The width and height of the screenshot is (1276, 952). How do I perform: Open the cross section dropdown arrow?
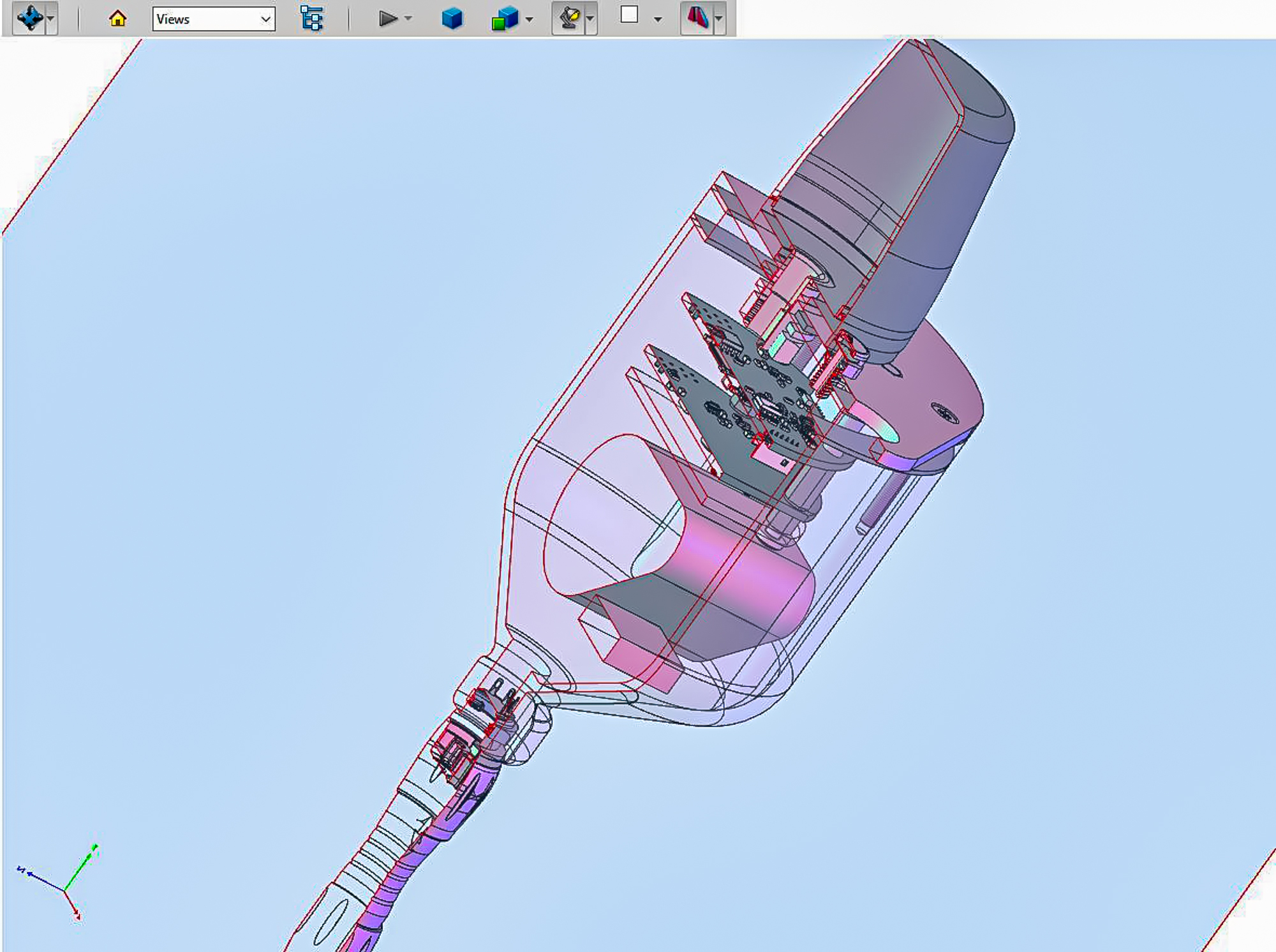coord(719,19)
